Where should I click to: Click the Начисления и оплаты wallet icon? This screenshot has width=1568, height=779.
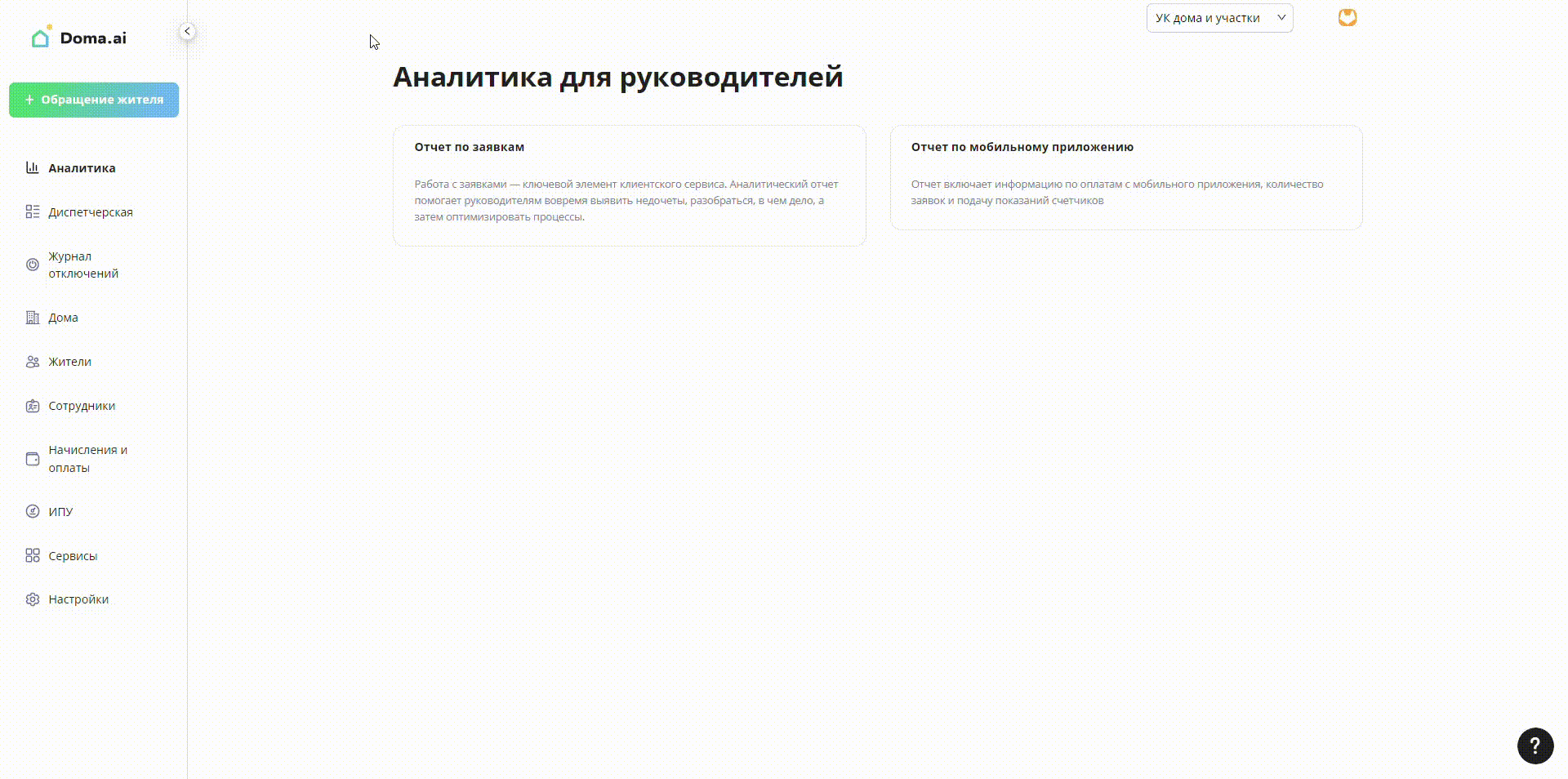click(x=33, y=459)
